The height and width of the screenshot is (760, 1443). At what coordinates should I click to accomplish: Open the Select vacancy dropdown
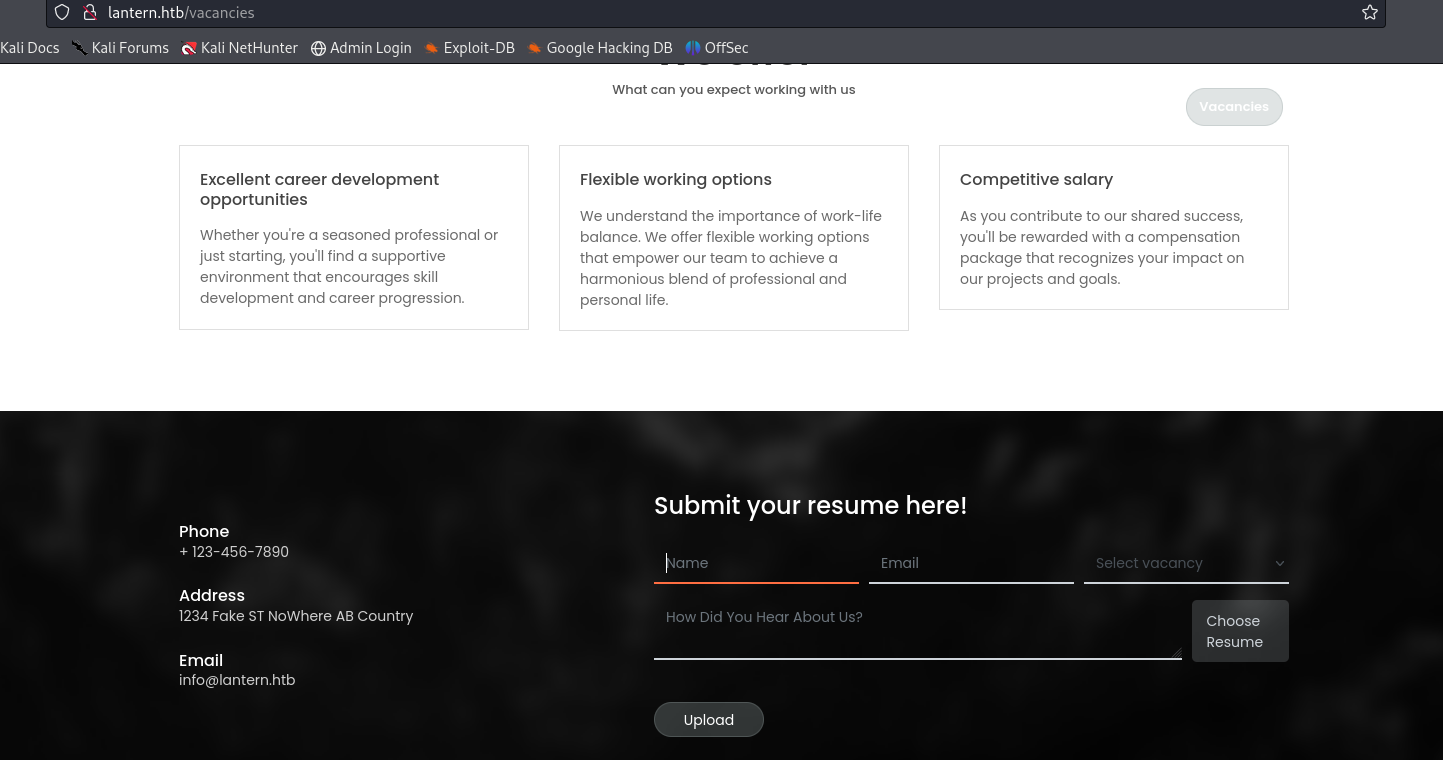1186,563
